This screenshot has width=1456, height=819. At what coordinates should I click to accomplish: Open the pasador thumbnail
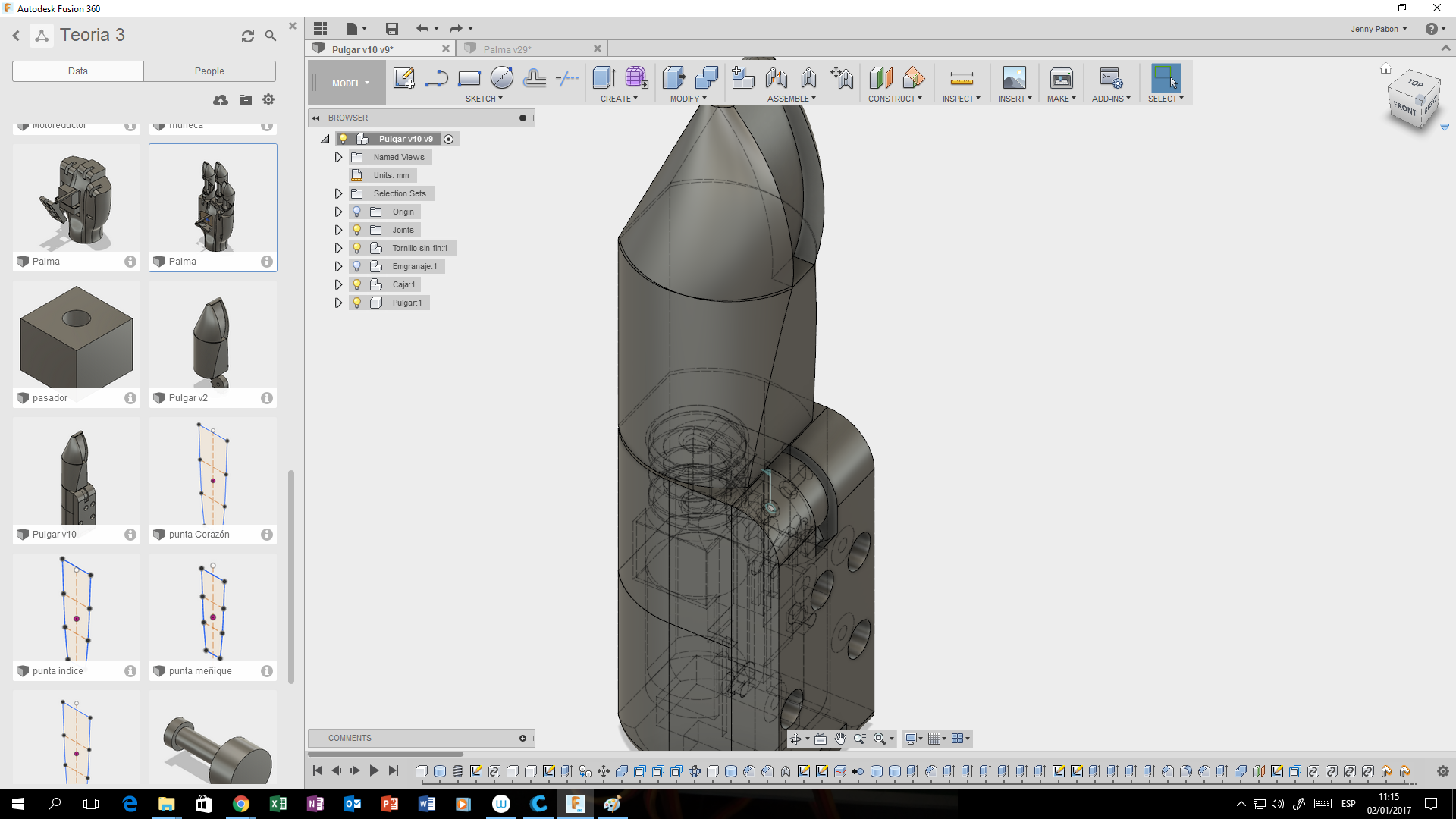click(77, 337)
